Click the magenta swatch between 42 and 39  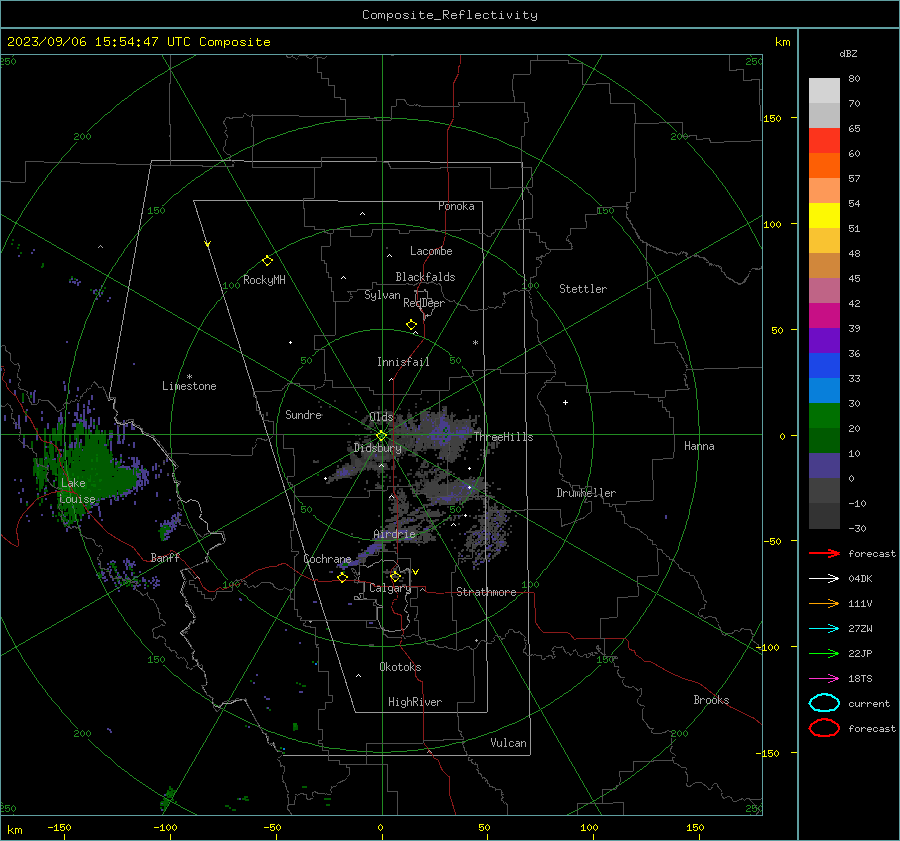[824, 316]
